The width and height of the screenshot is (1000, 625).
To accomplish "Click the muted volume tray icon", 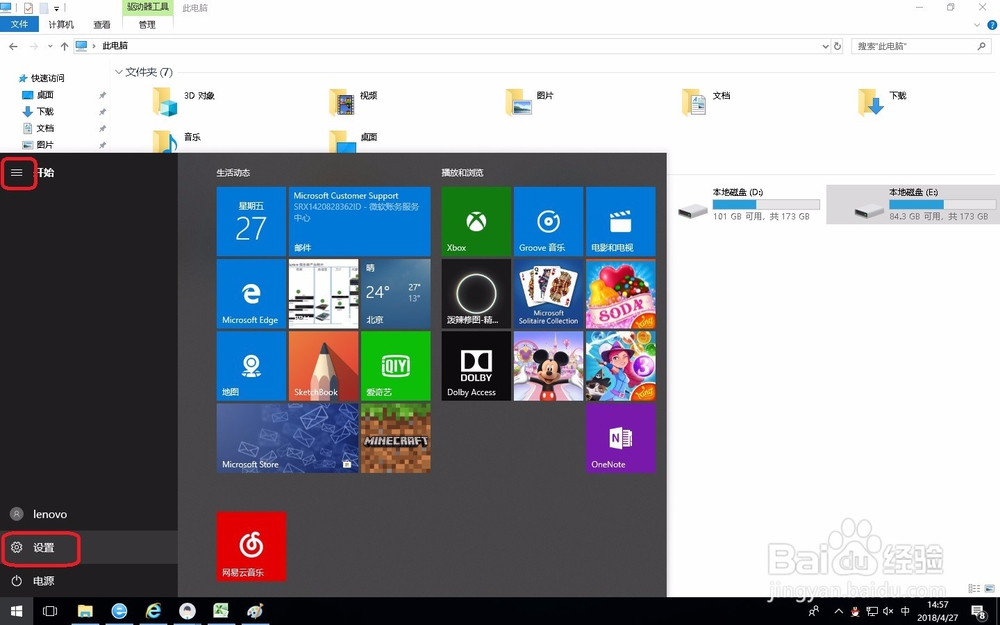I will [x=888, y=612].
